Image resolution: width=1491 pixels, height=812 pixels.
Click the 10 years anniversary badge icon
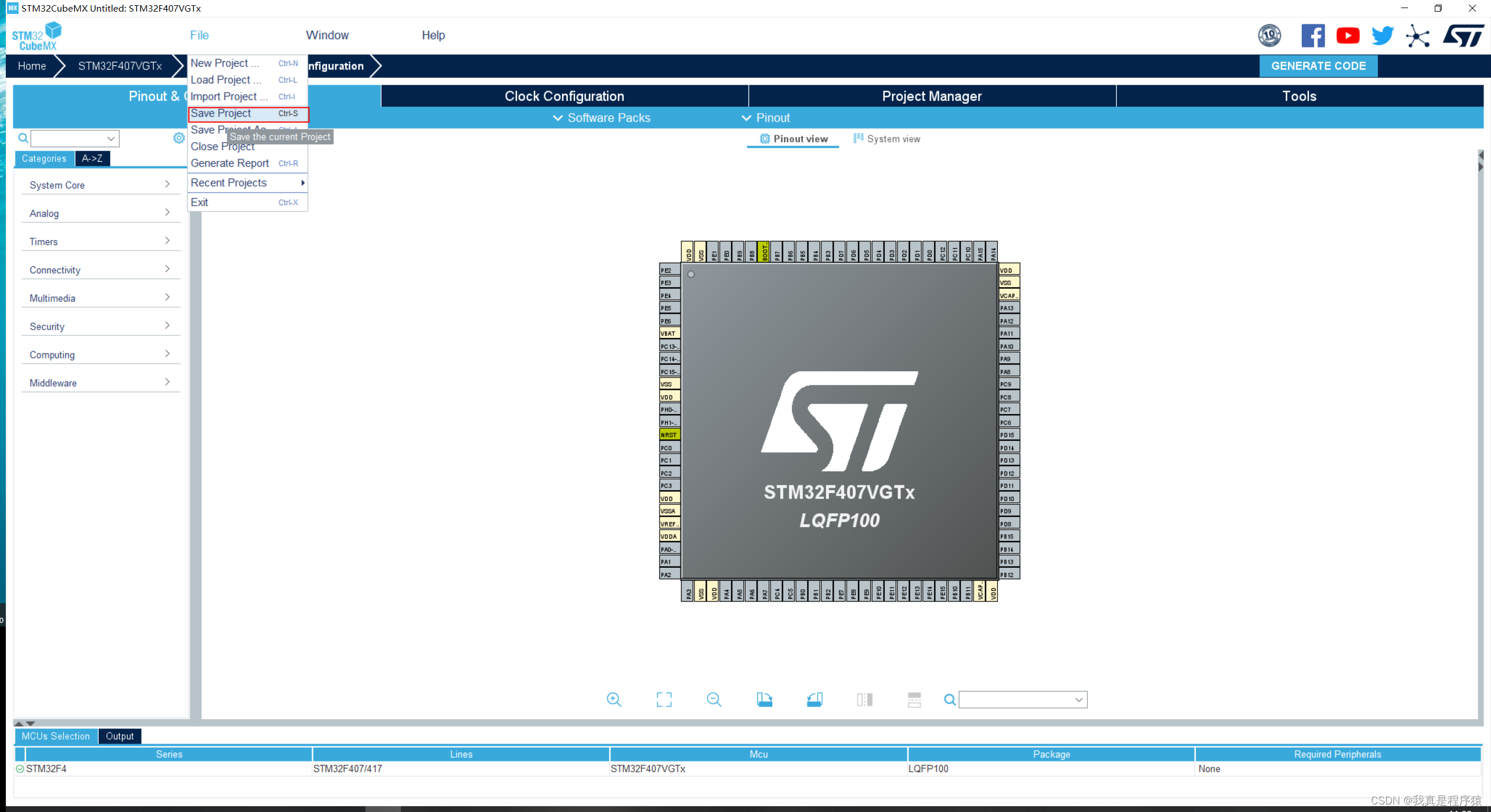pyautogui.click(x=1269, y=35)
